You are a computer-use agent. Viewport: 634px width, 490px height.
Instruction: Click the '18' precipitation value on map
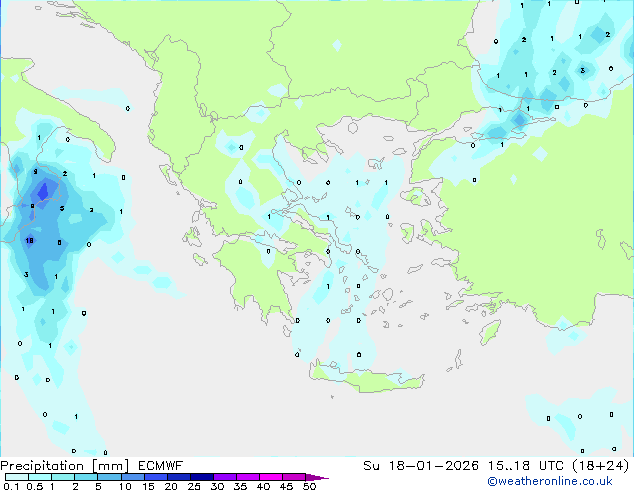point(30,241)
